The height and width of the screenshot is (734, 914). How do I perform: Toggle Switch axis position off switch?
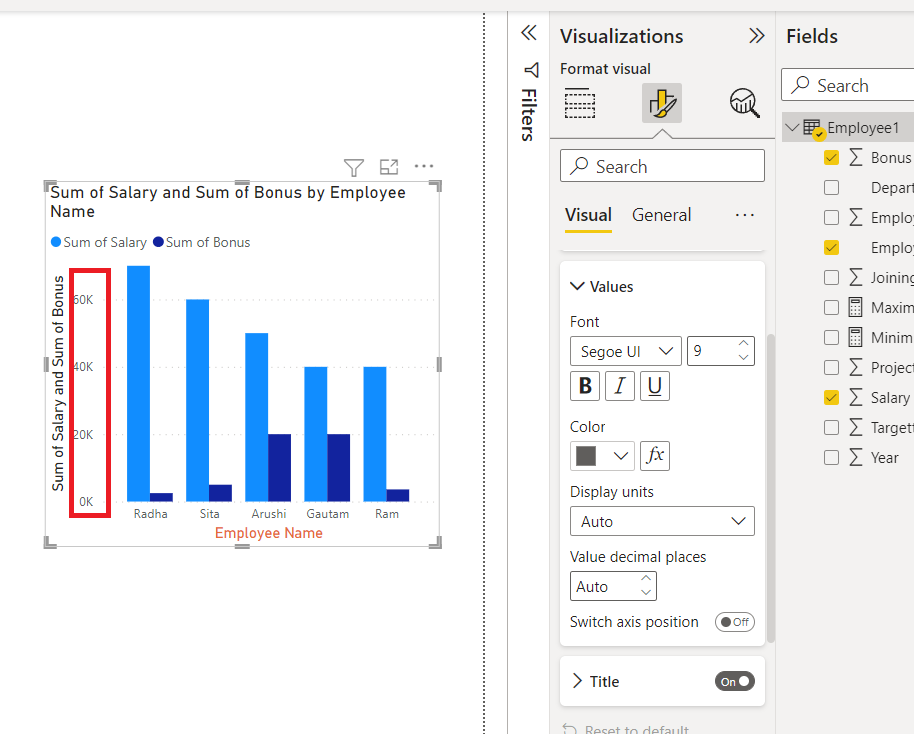tap(734, 622)
